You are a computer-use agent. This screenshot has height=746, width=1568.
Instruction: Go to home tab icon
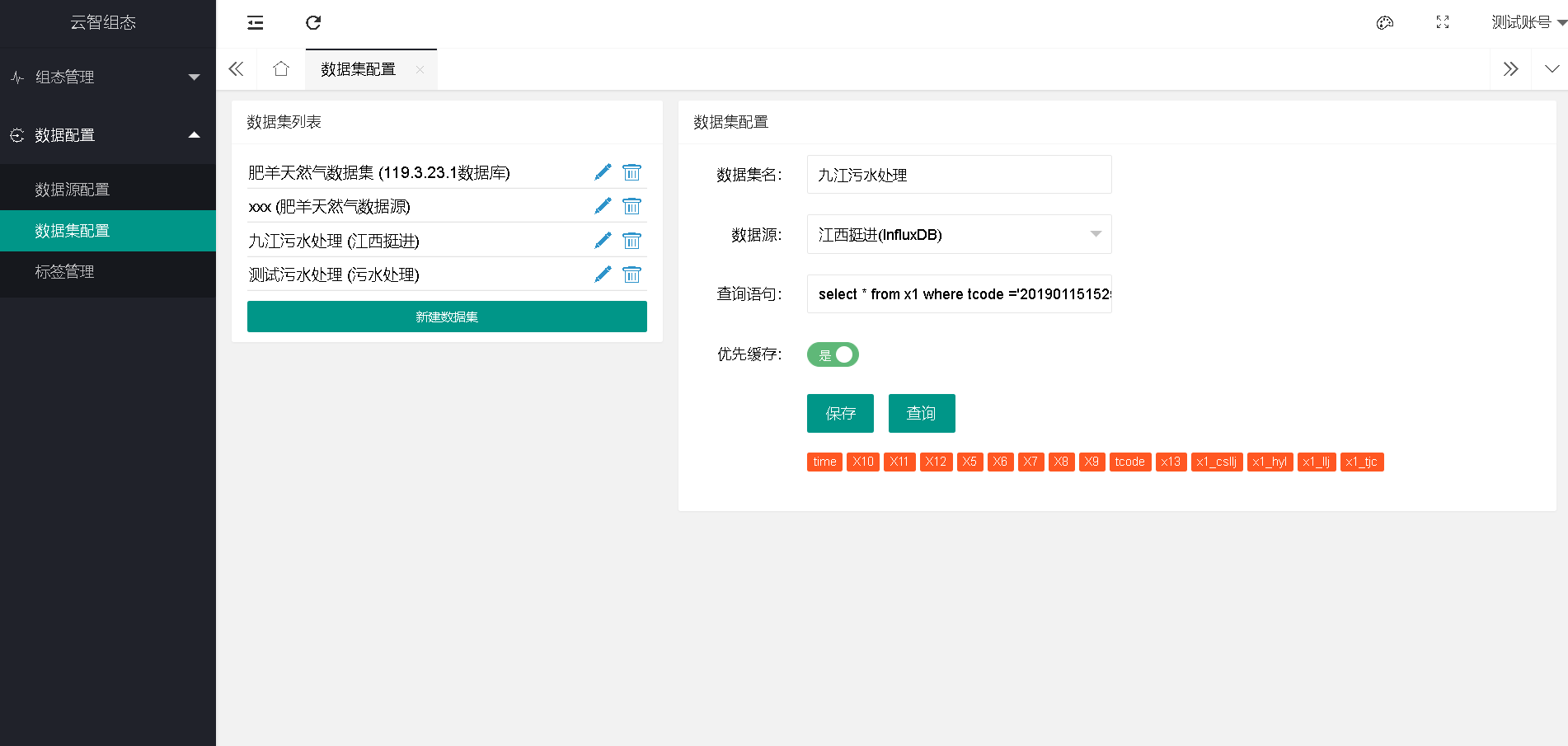(281, 69)
